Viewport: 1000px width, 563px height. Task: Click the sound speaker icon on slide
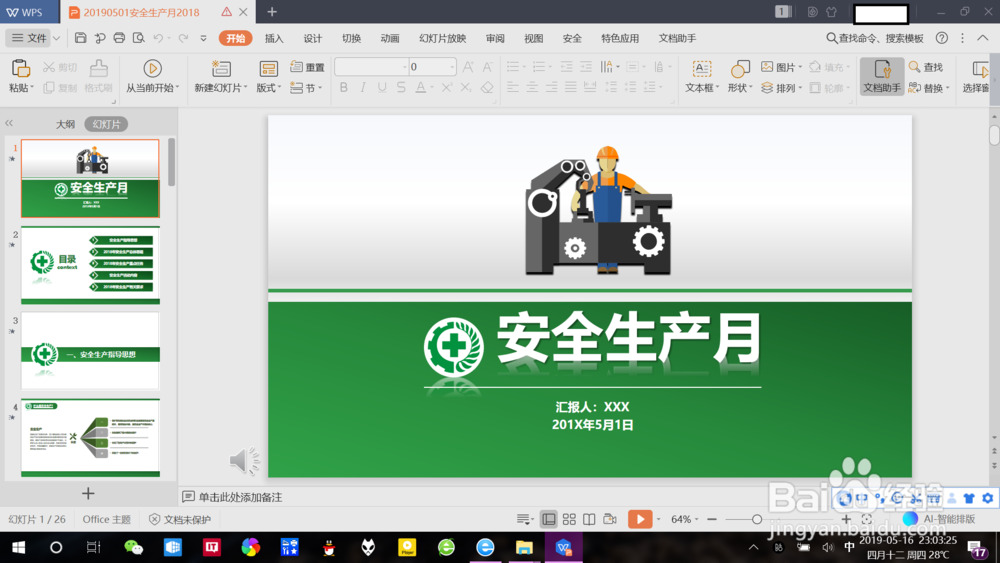[244, 460]
